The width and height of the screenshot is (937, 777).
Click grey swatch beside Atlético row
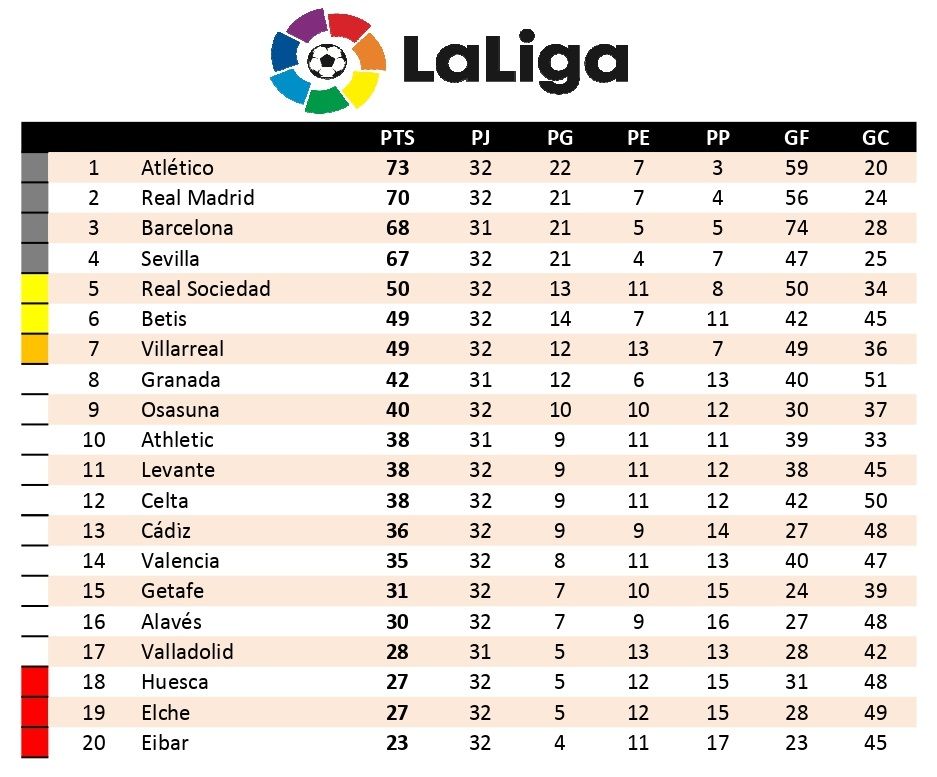point(34,168)
